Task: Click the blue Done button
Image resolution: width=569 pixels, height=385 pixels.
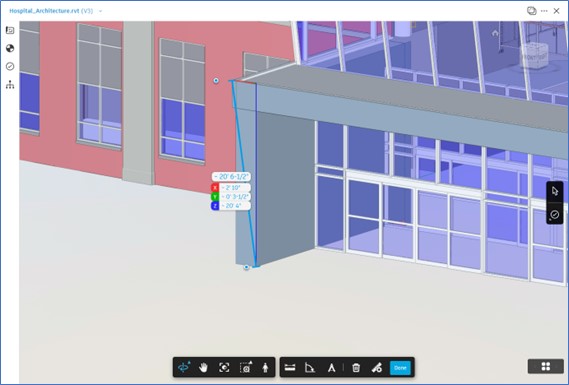Action: pos(400,368)
